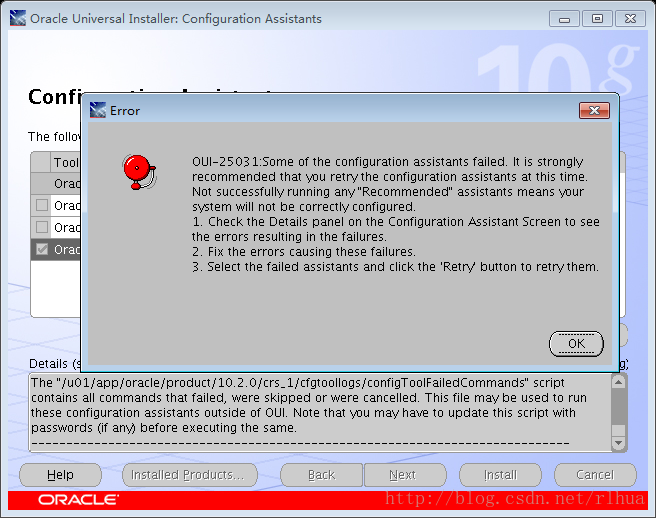Maximize the Oracle Universal Installer window
This screenshot has height=518, width=656.
pyautogui.click(x=597, y=19)
